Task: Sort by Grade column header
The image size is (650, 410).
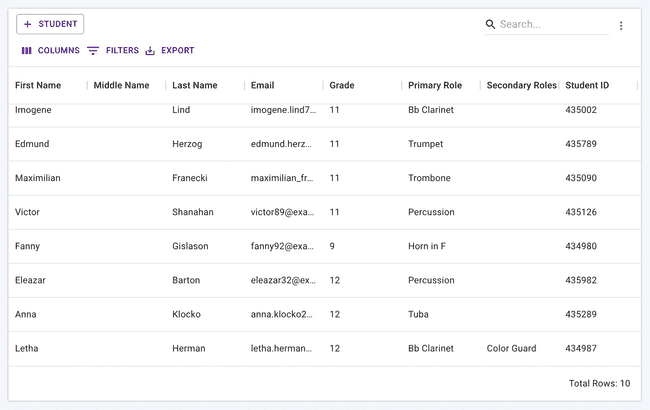Action: pos(342,85)
